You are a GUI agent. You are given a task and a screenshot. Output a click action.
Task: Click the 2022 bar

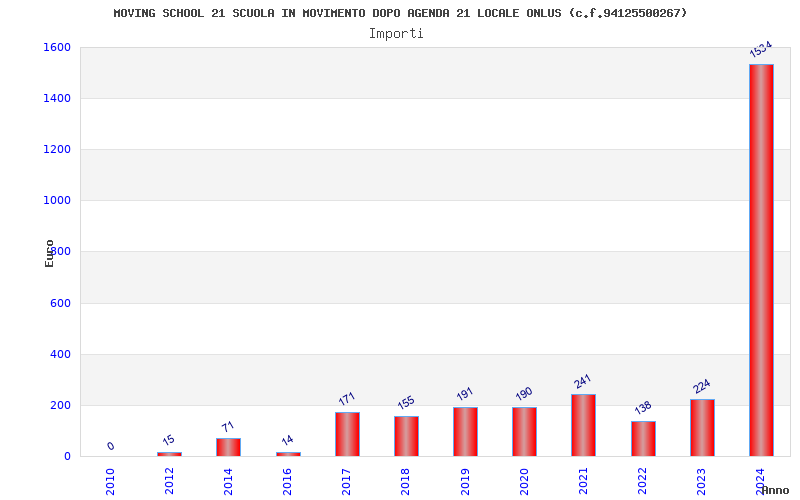point(643,439)
